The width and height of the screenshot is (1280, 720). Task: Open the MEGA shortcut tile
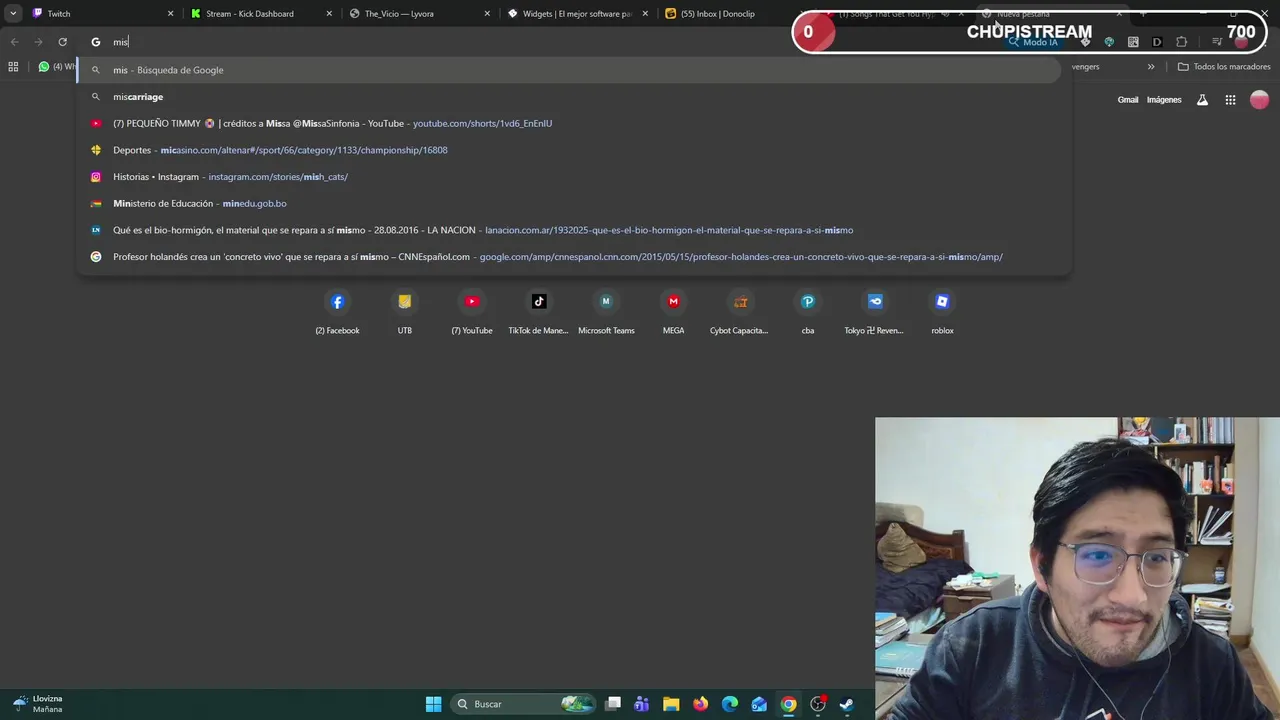pos(673,310)
